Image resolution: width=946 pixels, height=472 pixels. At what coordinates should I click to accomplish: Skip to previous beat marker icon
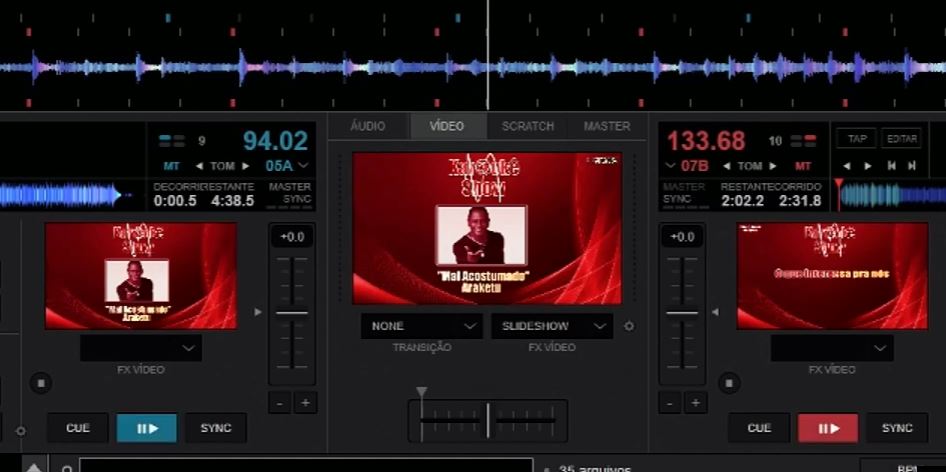click(x=891, y=166)
